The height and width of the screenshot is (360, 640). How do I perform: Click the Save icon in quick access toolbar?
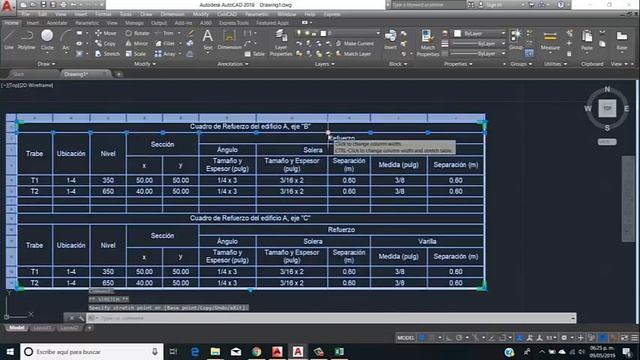(44, 5)
